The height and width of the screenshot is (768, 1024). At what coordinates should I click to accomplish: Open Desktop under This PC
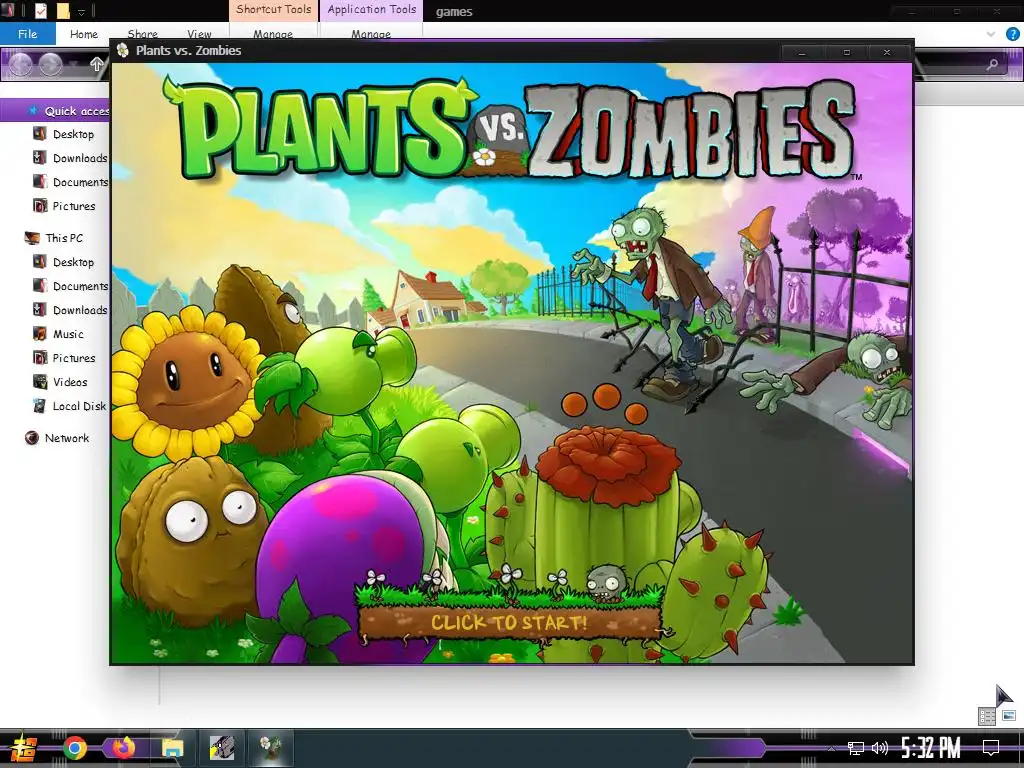click(x=63, y=262)
